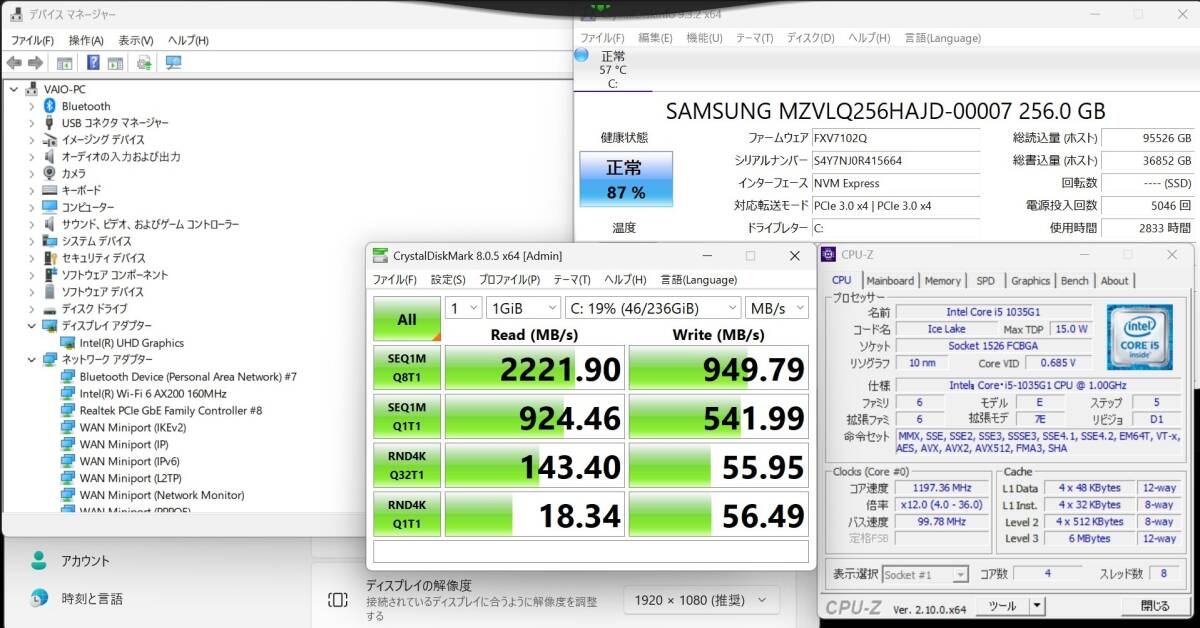The width and height of the screenshot is (1200, 628).
Task: Open ディスク(D) menu in CrystalDiskInfo
Action: tap(810, 38)
